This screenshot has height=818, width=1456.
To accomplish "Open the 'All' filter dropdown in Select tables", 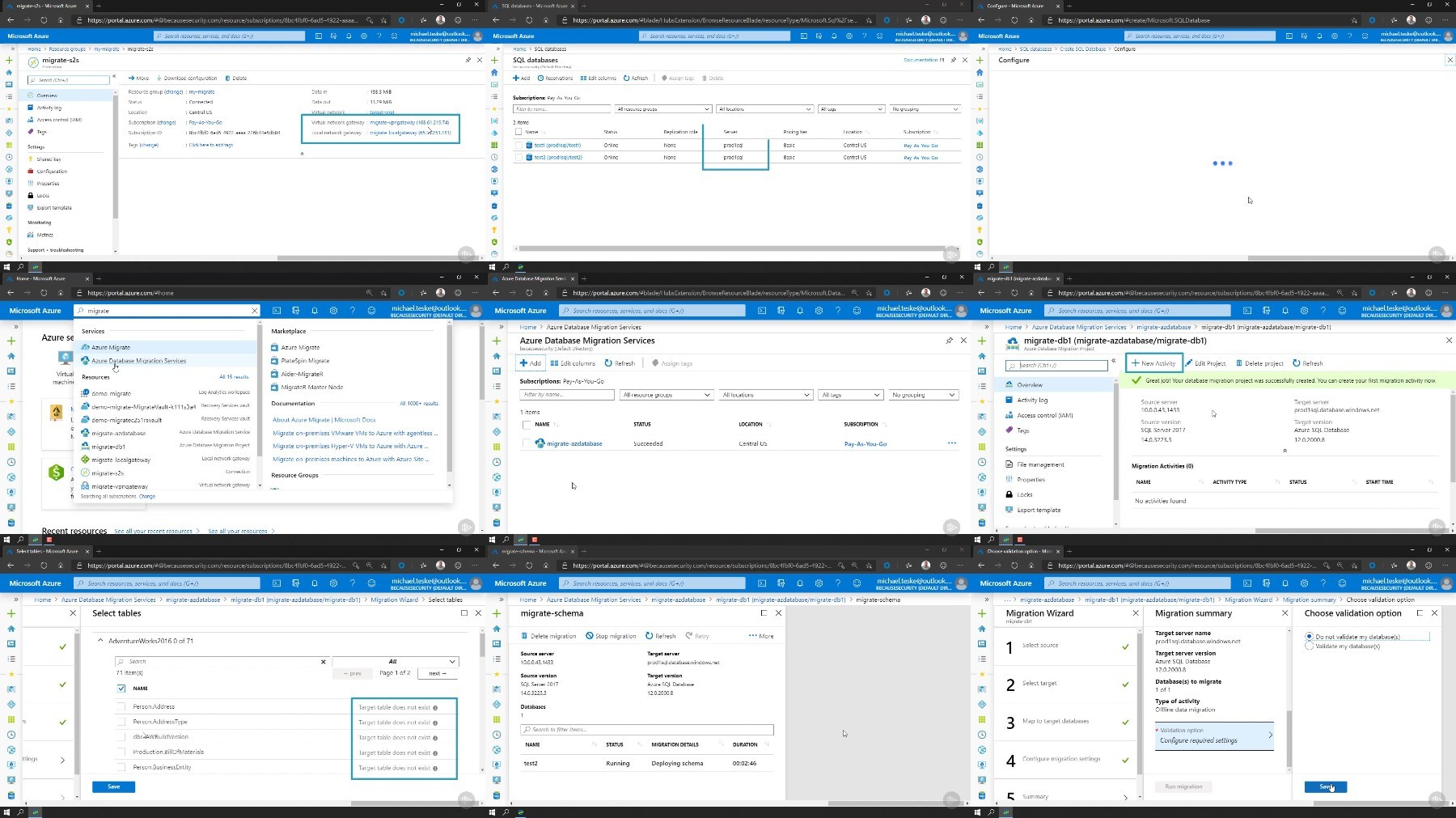I will pyautogui.click(x=395, y=662).
